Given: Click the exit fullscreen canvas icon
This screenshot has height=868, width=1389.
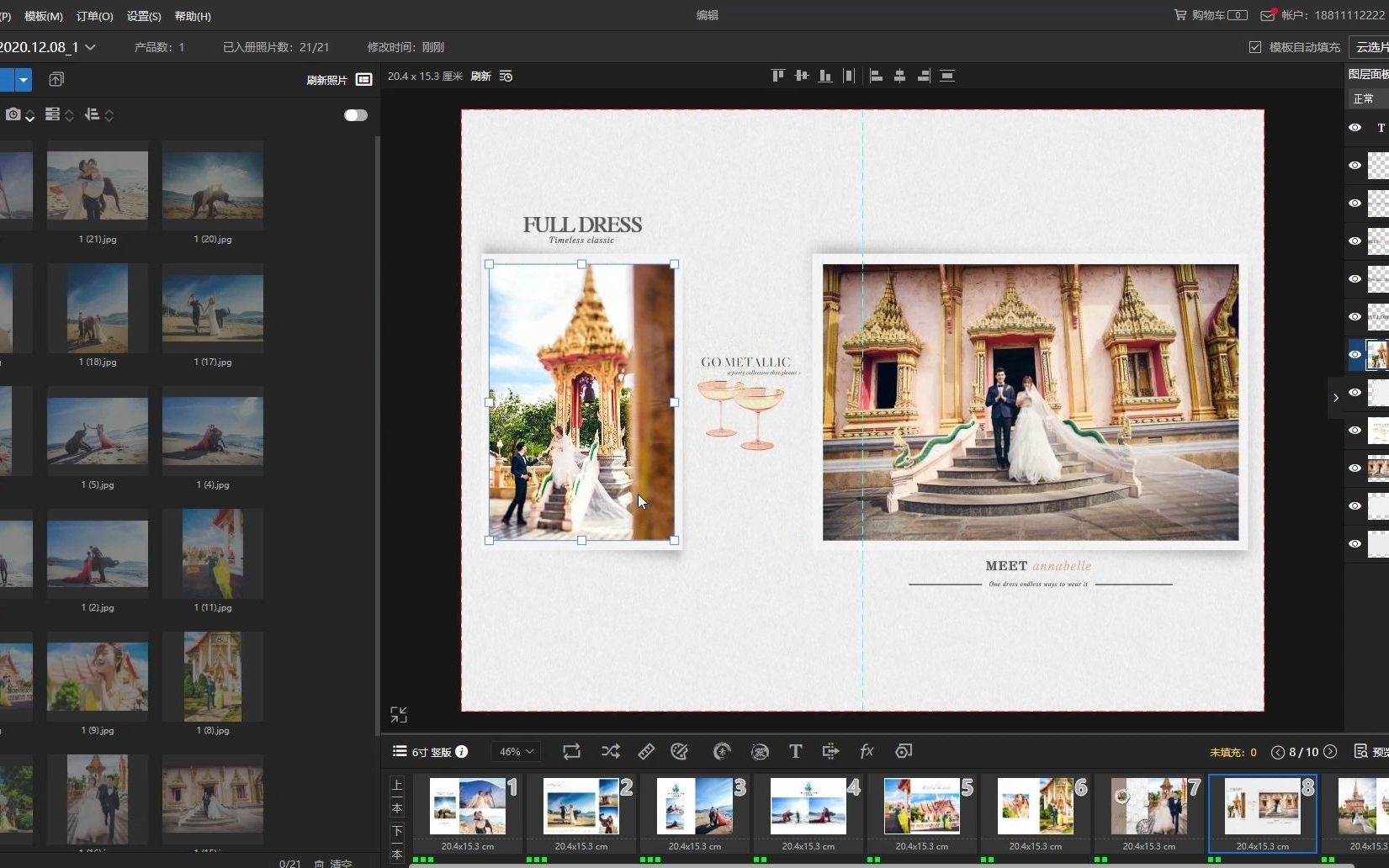Looking at the screenshot, I should tap(399, 714).
